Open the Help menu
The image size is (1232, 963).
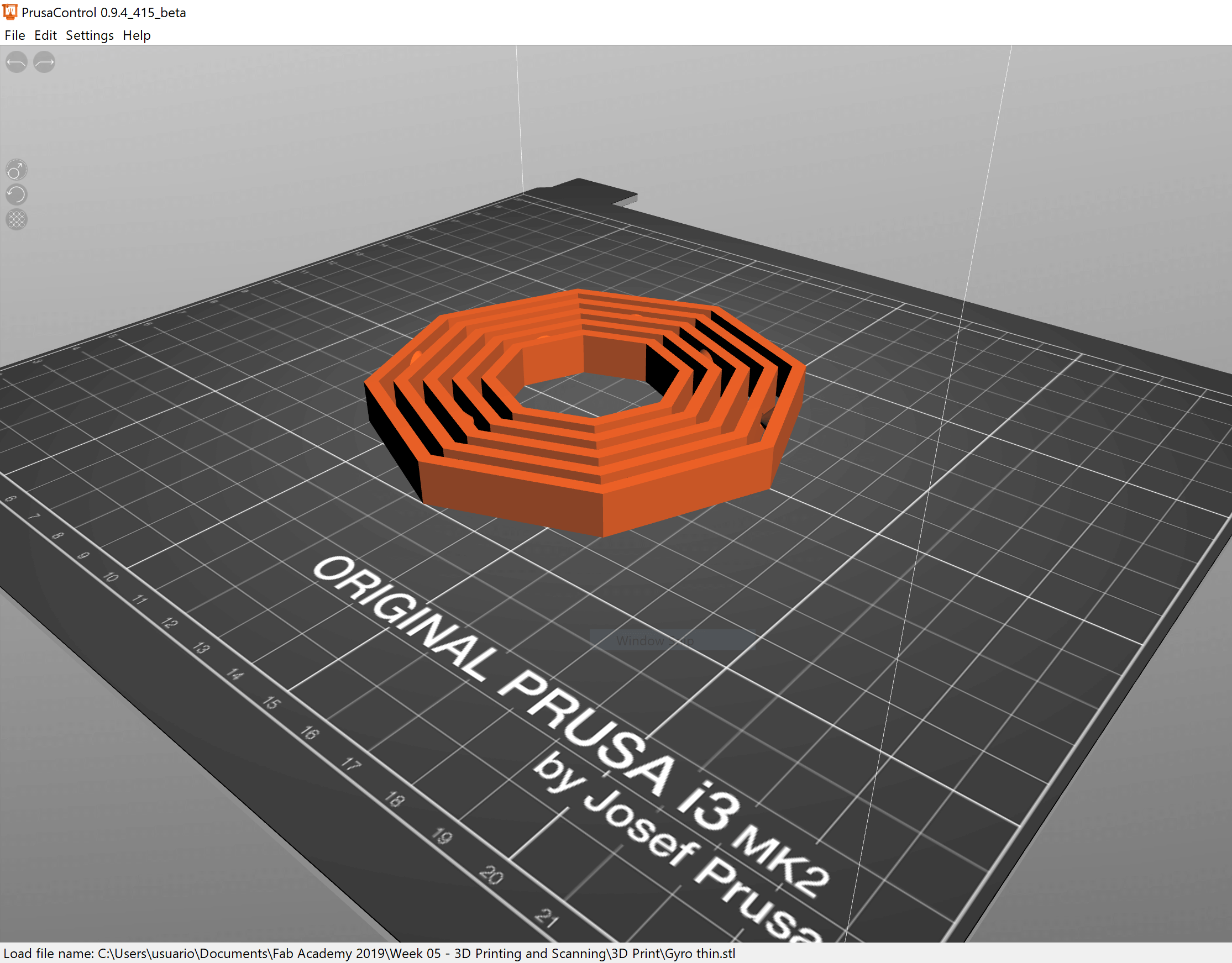137,35
